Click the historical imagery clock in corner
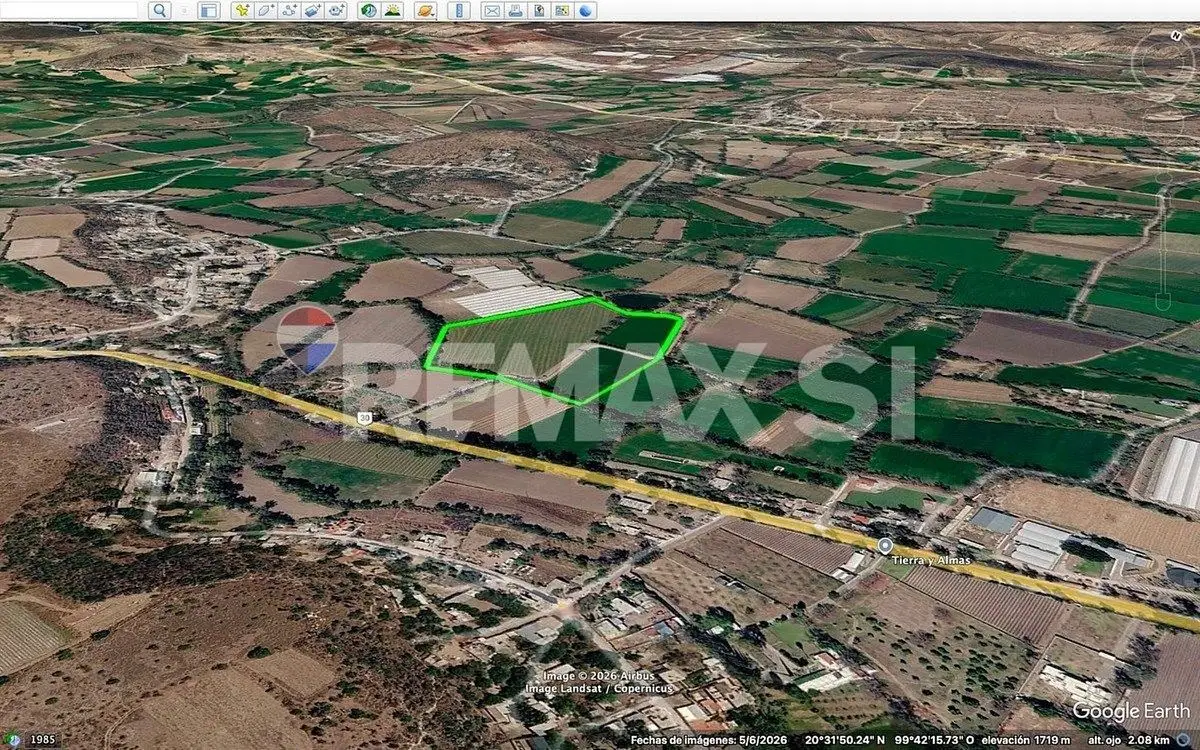This screenshot has width=1200, height=750. [x=13, y=740]
